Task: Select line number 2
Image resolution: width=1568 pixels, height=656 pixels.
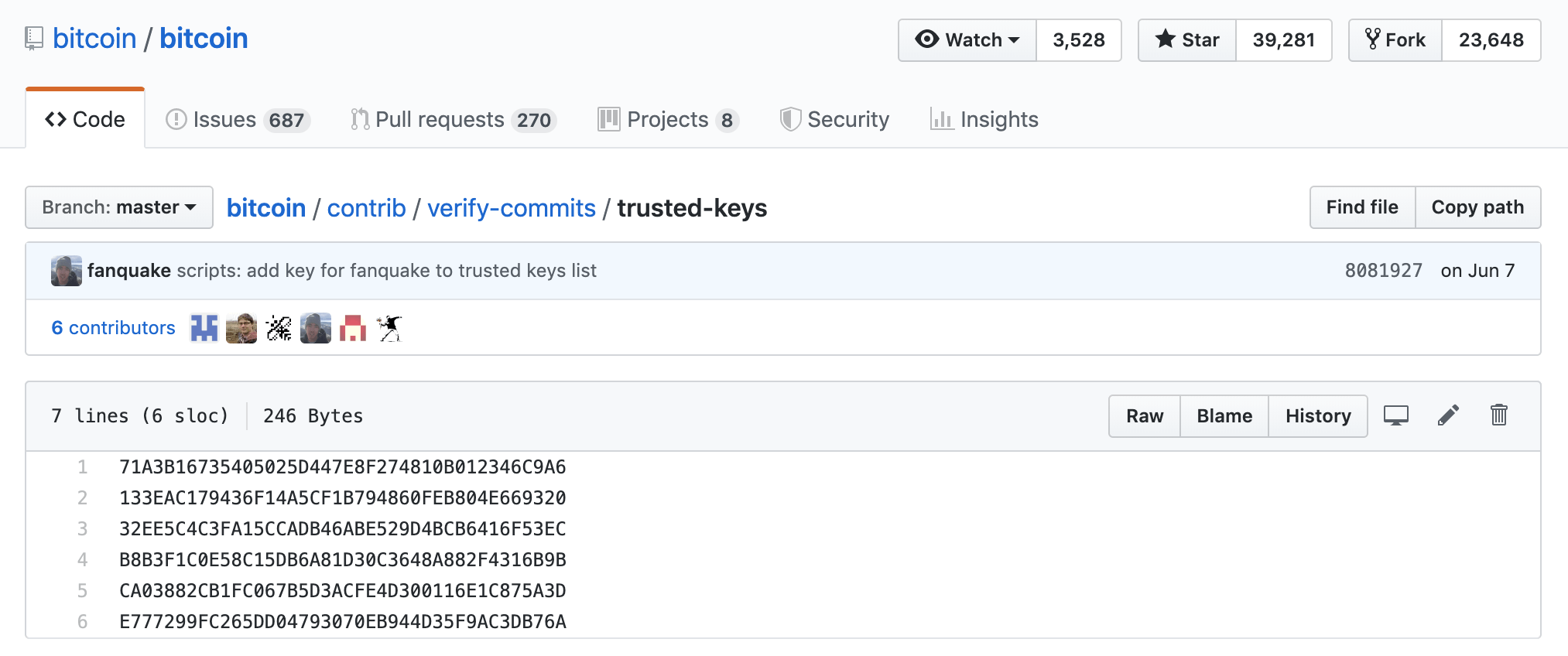Action: tap(82, 497)
